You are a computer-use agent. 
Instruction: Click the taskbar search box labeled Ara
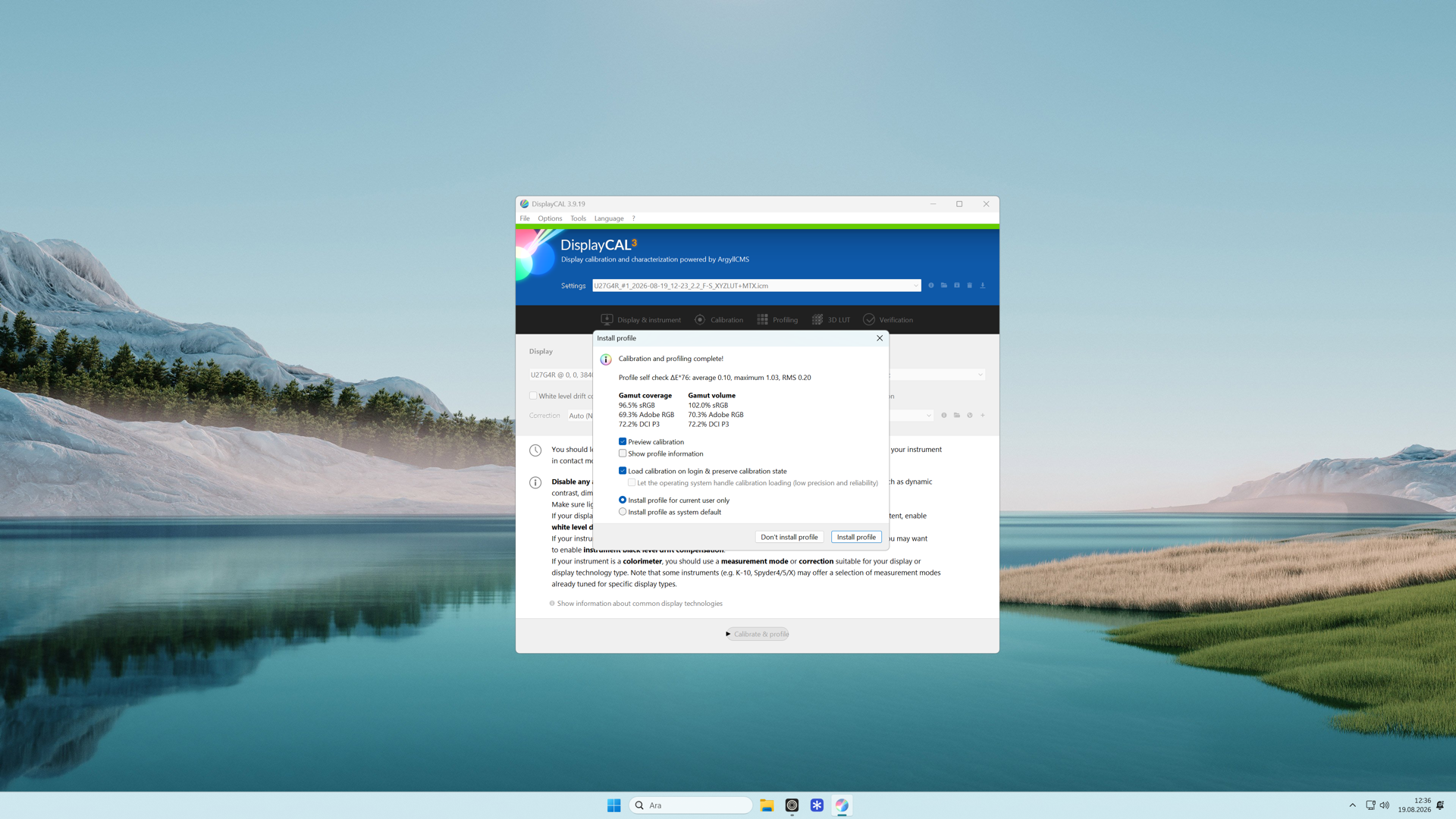691,805
